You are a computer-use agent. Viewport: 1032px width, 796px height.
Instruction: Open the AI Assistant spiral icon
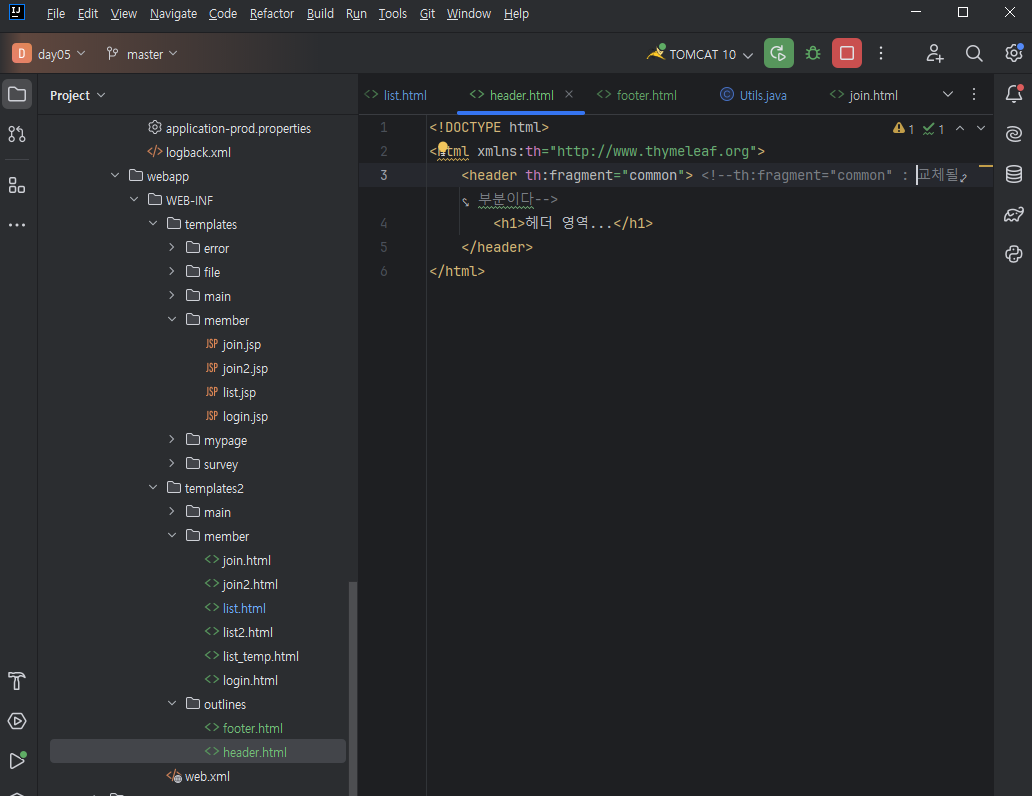(x=1014, y=134)
